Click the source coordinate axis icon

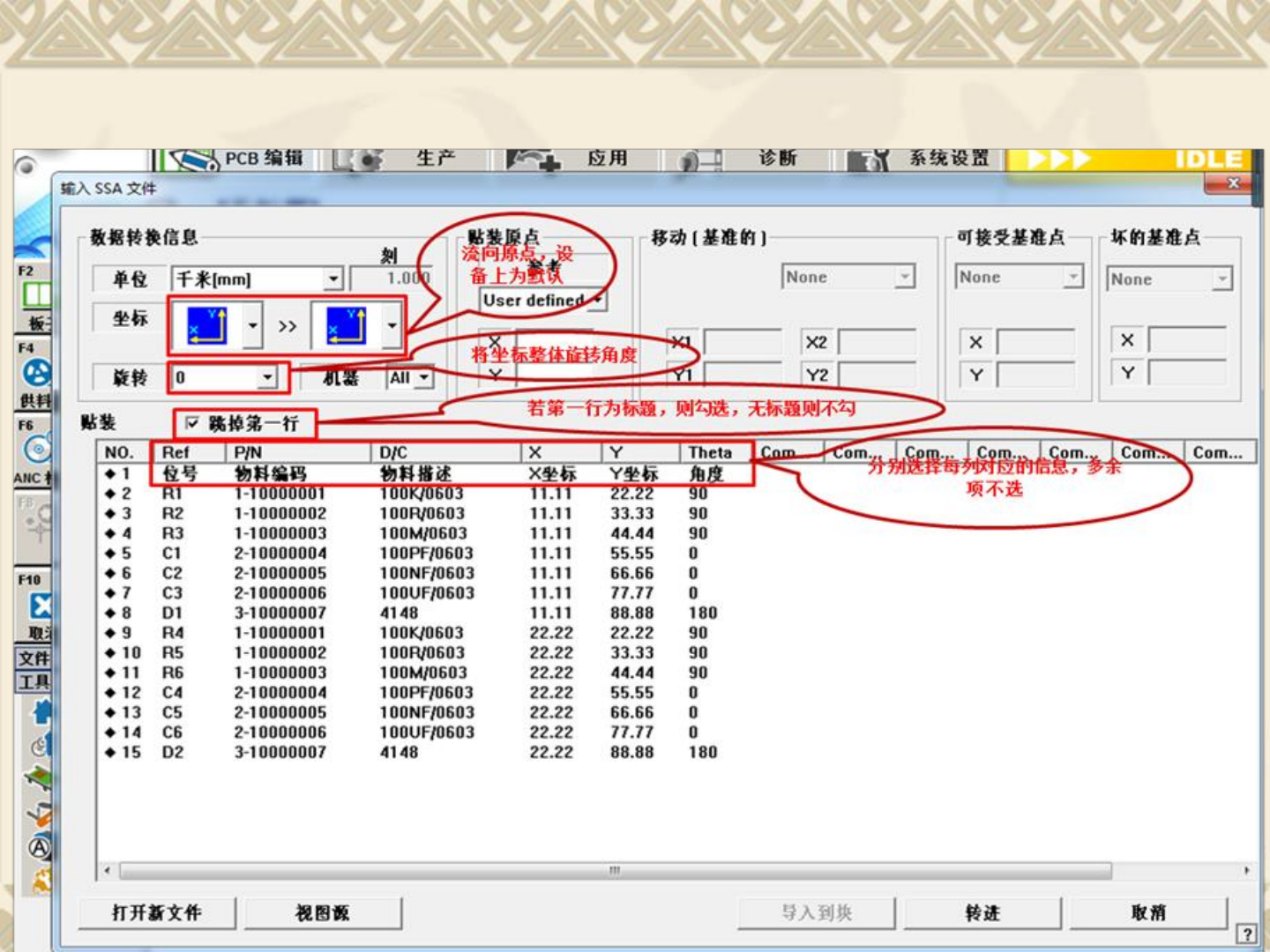(x=206, y=326)
